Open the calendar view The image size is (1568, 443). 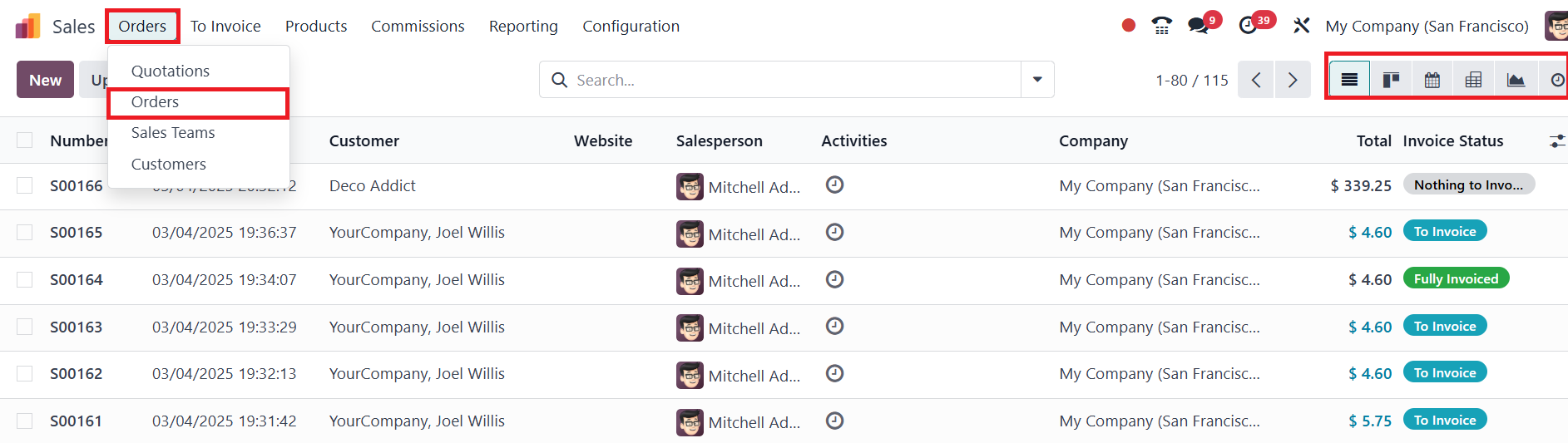[x=1432, y=80]
